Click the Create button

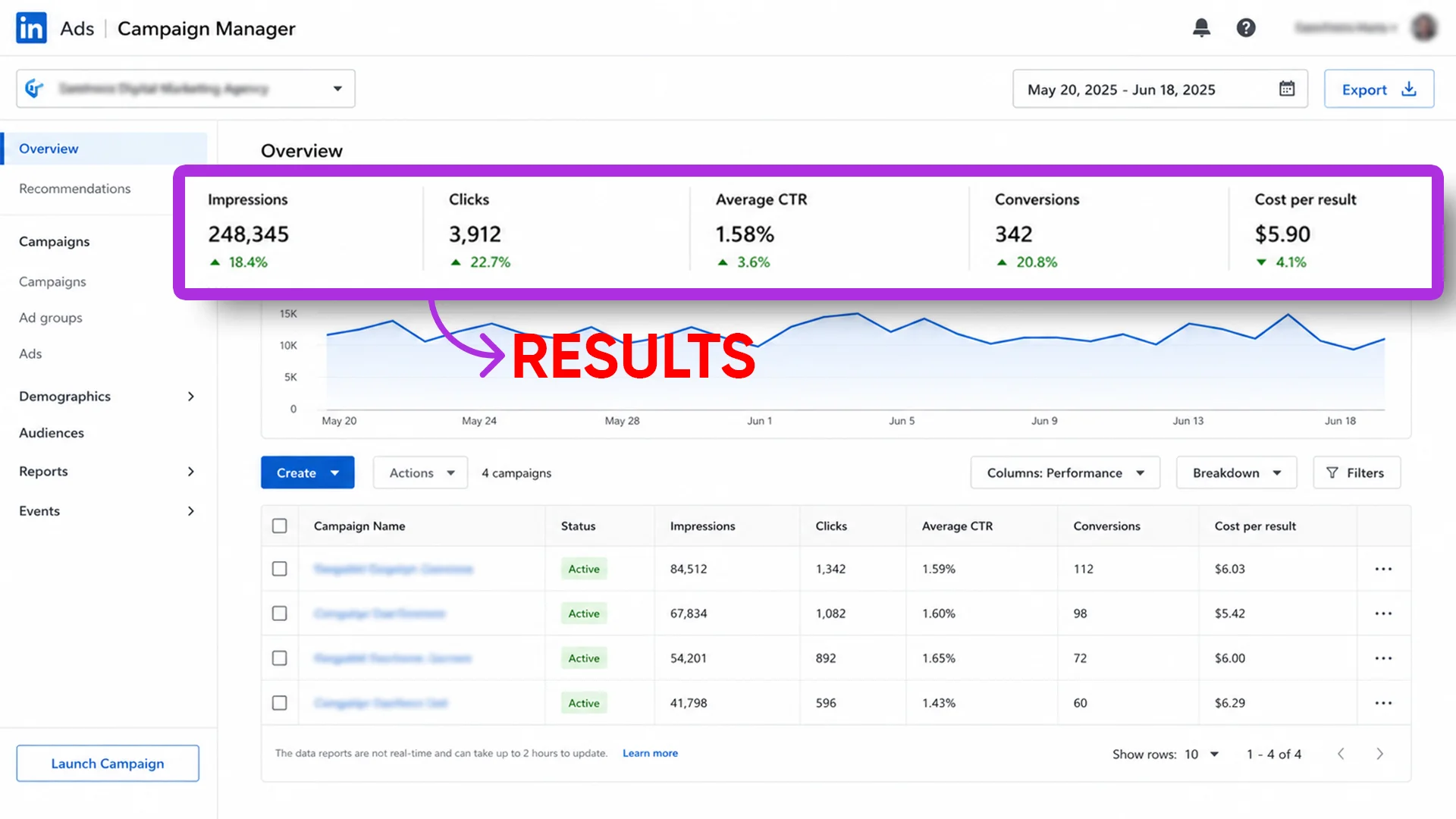pyautogui.click(x=308, y=472)
